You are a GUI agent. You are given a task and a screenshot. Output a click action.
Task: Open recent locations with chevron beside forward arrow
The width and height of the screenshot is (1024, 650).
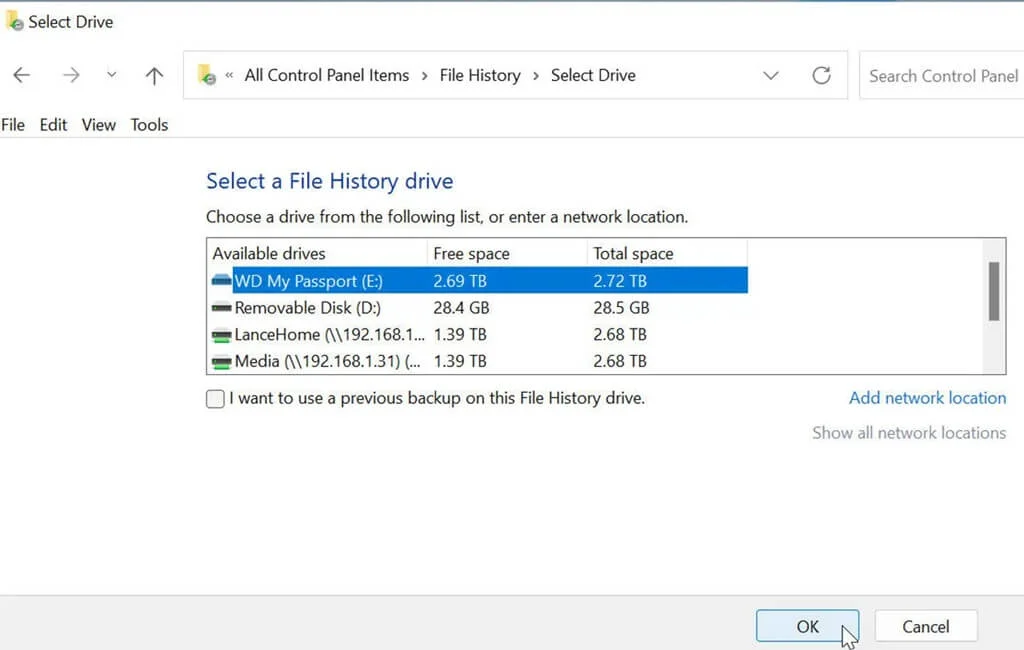tap(111, 75)
